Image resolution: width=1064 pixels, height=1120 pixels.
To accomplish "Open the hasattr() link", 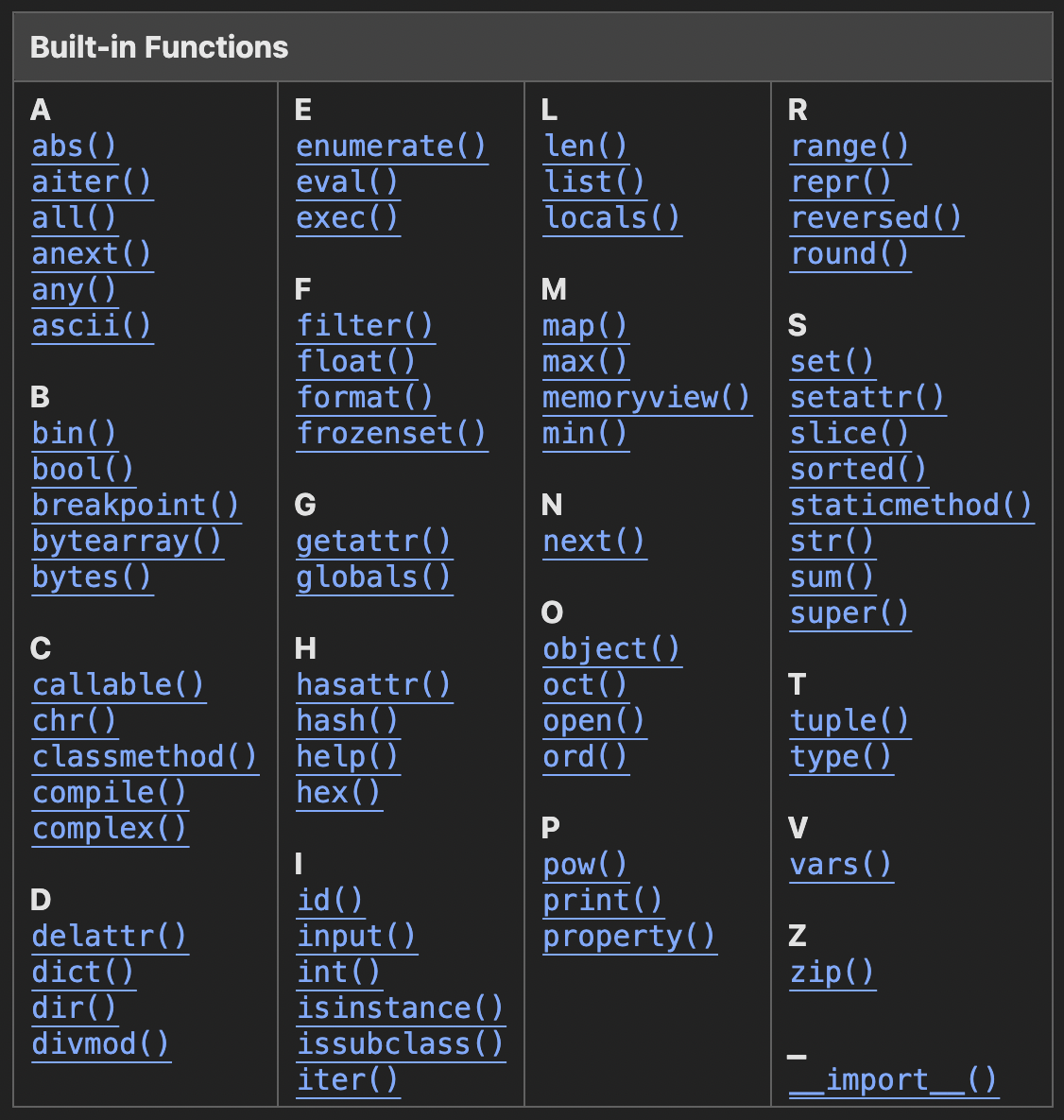I will point(373,685).
